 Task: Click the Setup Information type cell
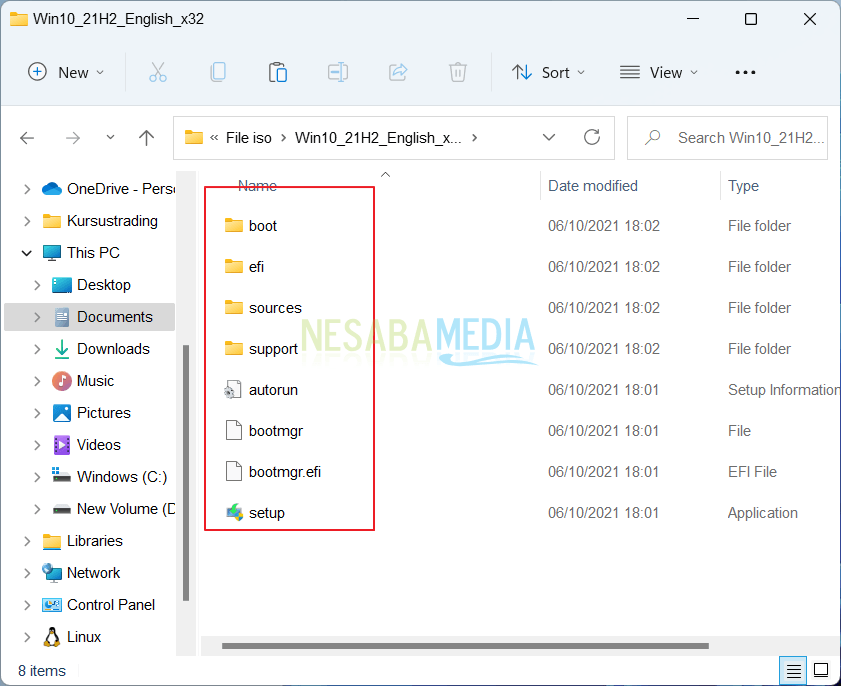[x=784, y=390]
